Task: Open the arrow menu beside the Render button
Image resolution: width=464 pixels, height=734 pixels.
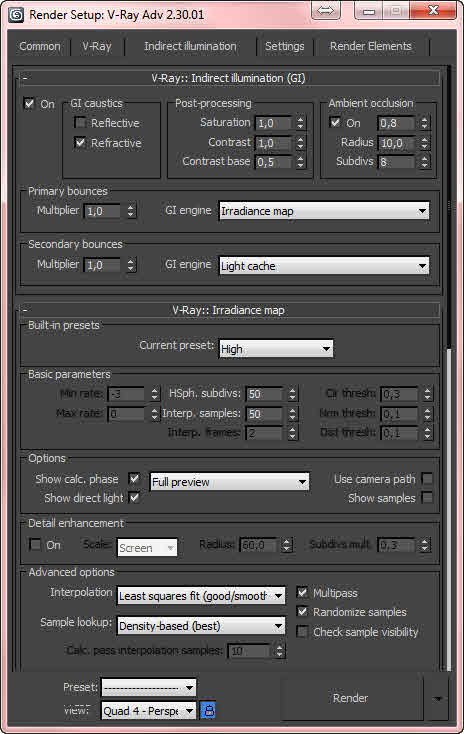Action: coord(438,698)
